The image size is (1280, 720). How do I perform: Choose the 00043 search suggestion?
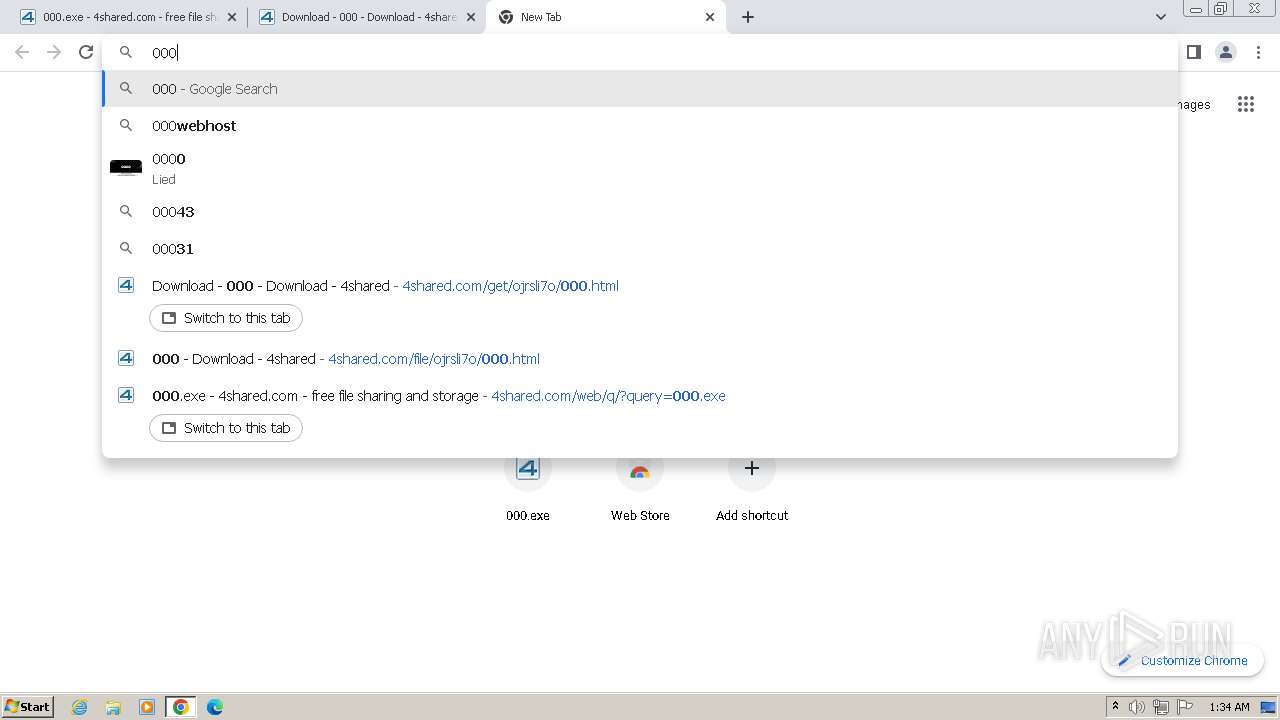[x=640, y=212]
